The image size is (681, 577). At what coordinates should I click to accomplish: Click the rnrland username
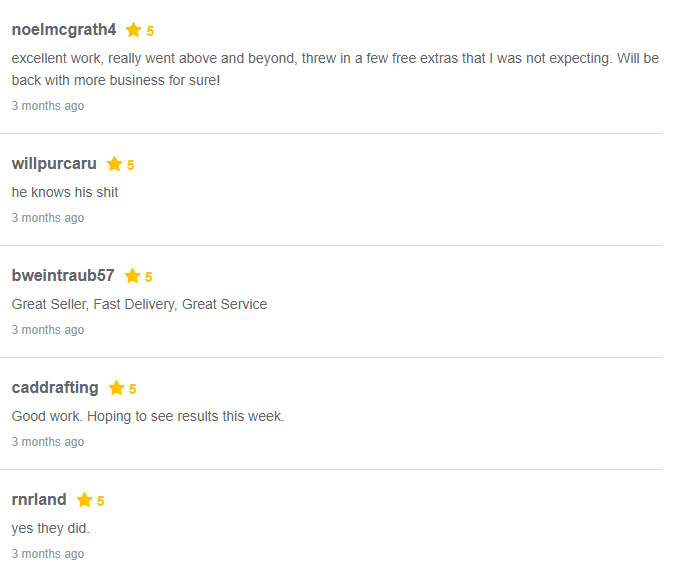[39, 500]
